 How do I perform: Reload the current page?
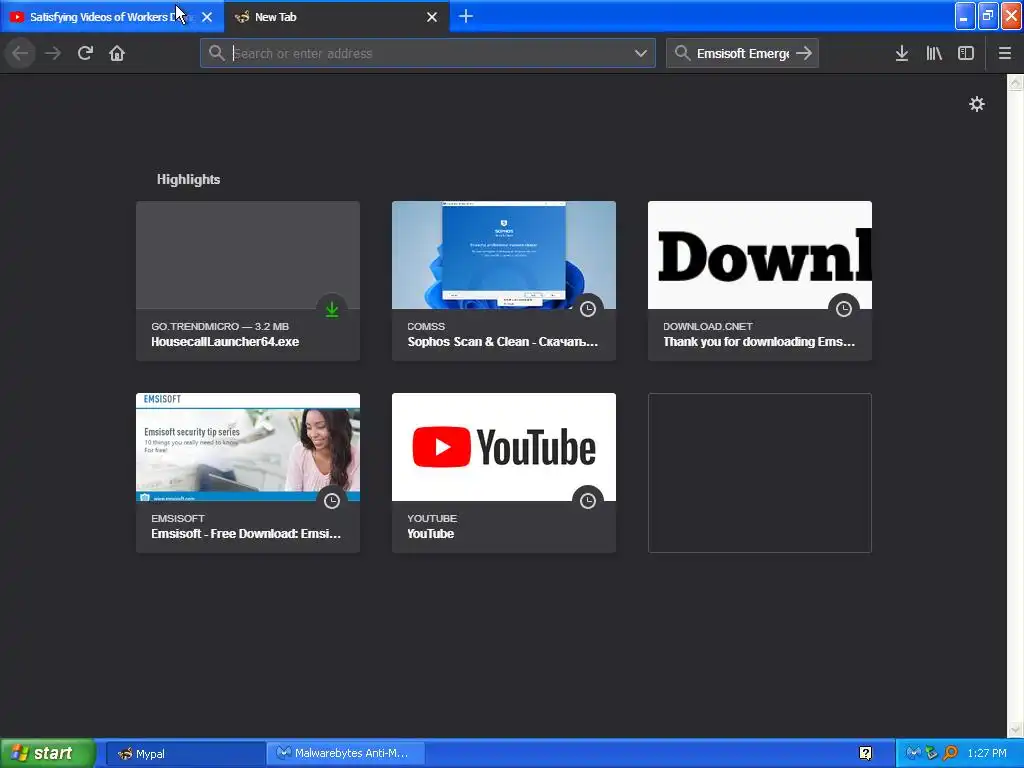[x=85, y=53]
